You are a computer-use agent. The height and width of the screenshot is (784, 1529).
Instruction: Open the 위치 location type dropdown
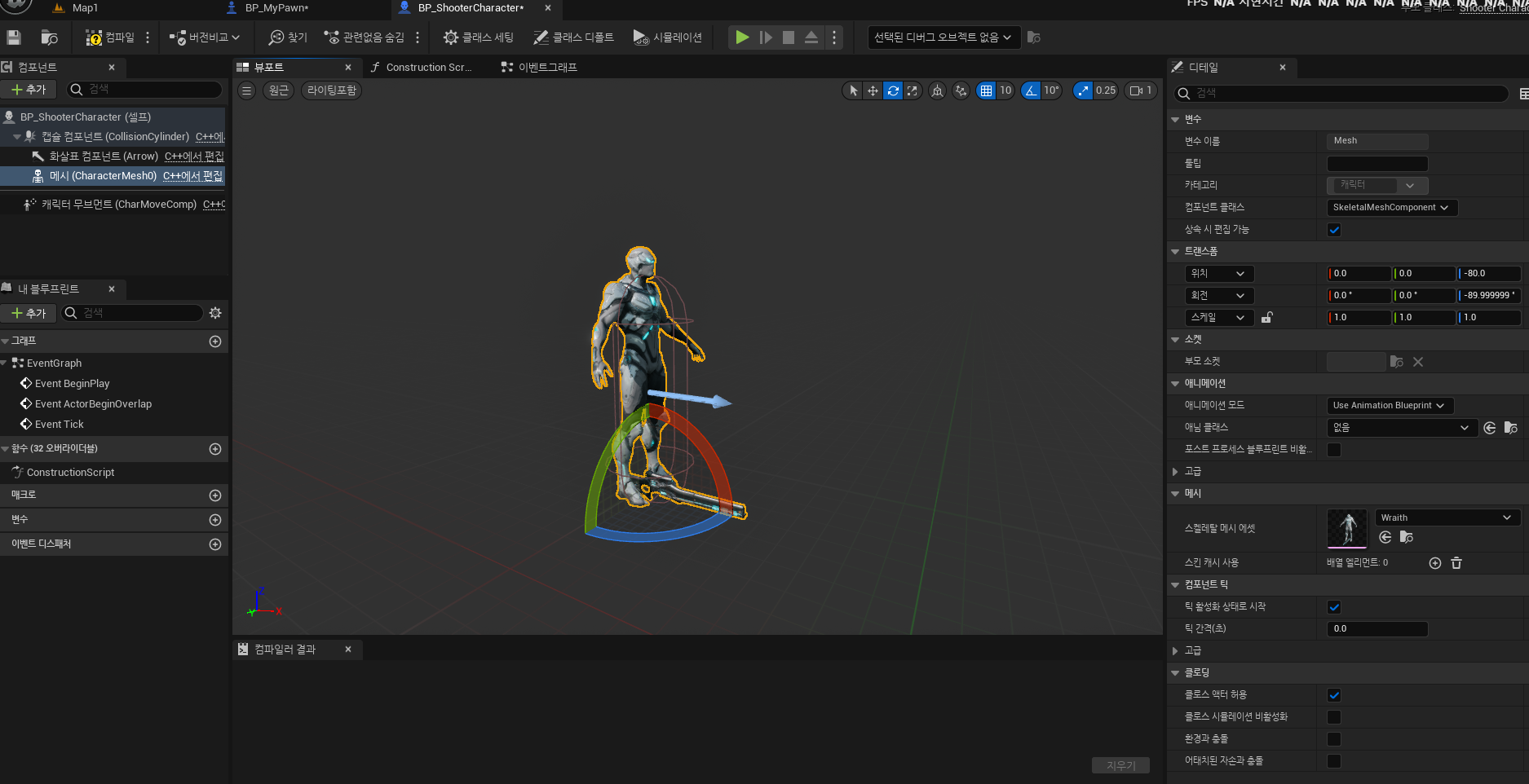(1219, 274)
